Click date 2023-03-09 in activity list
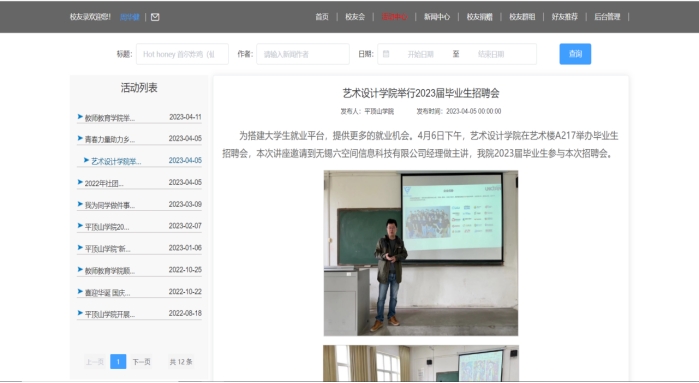Image resolution: width=699 pixels, height=383 pixels. click(185, 204)
